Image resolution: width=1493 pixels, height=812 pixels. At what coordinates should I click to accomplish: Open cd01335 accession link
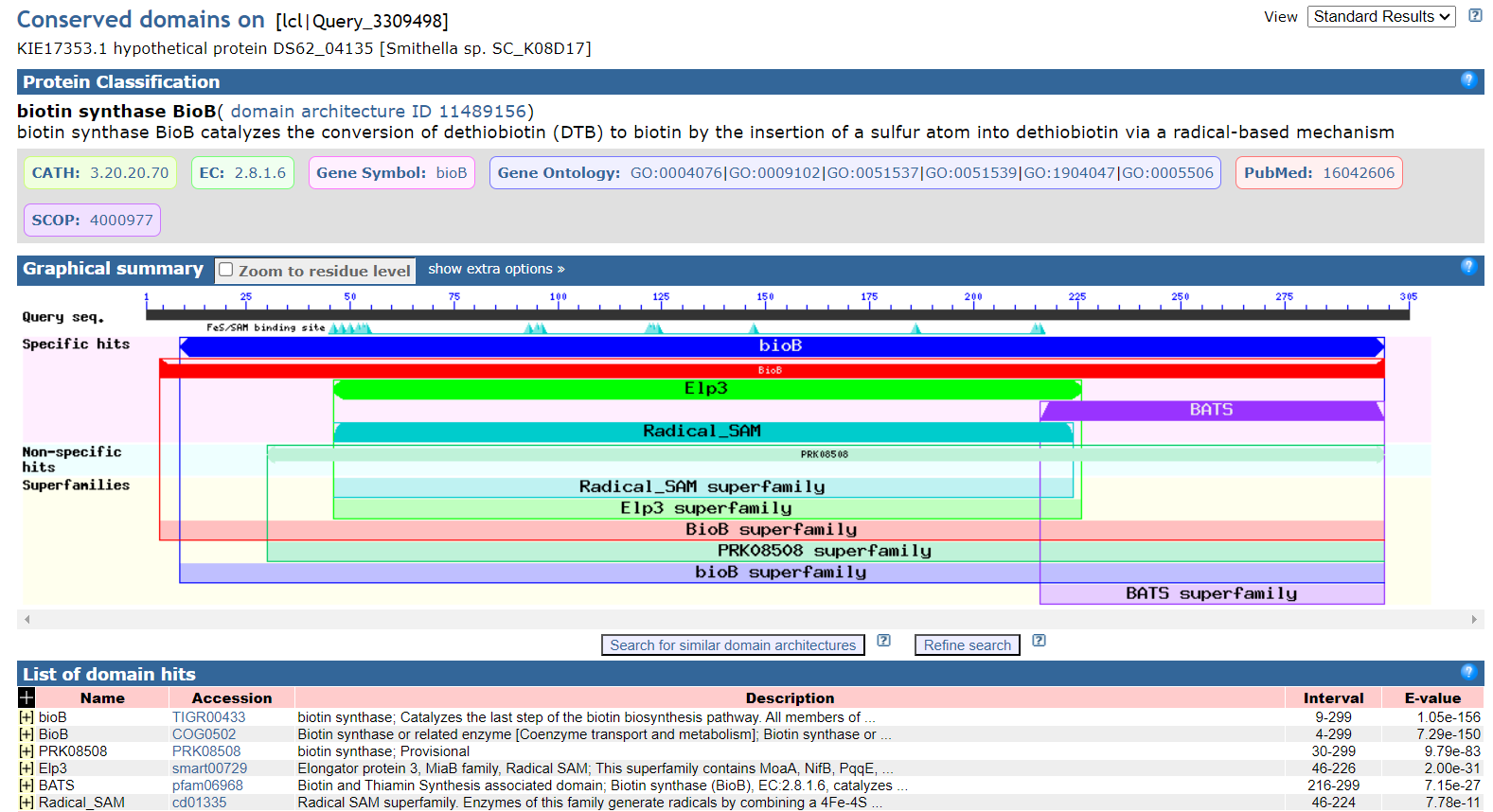pyautogui.click(x=199, y=803)
